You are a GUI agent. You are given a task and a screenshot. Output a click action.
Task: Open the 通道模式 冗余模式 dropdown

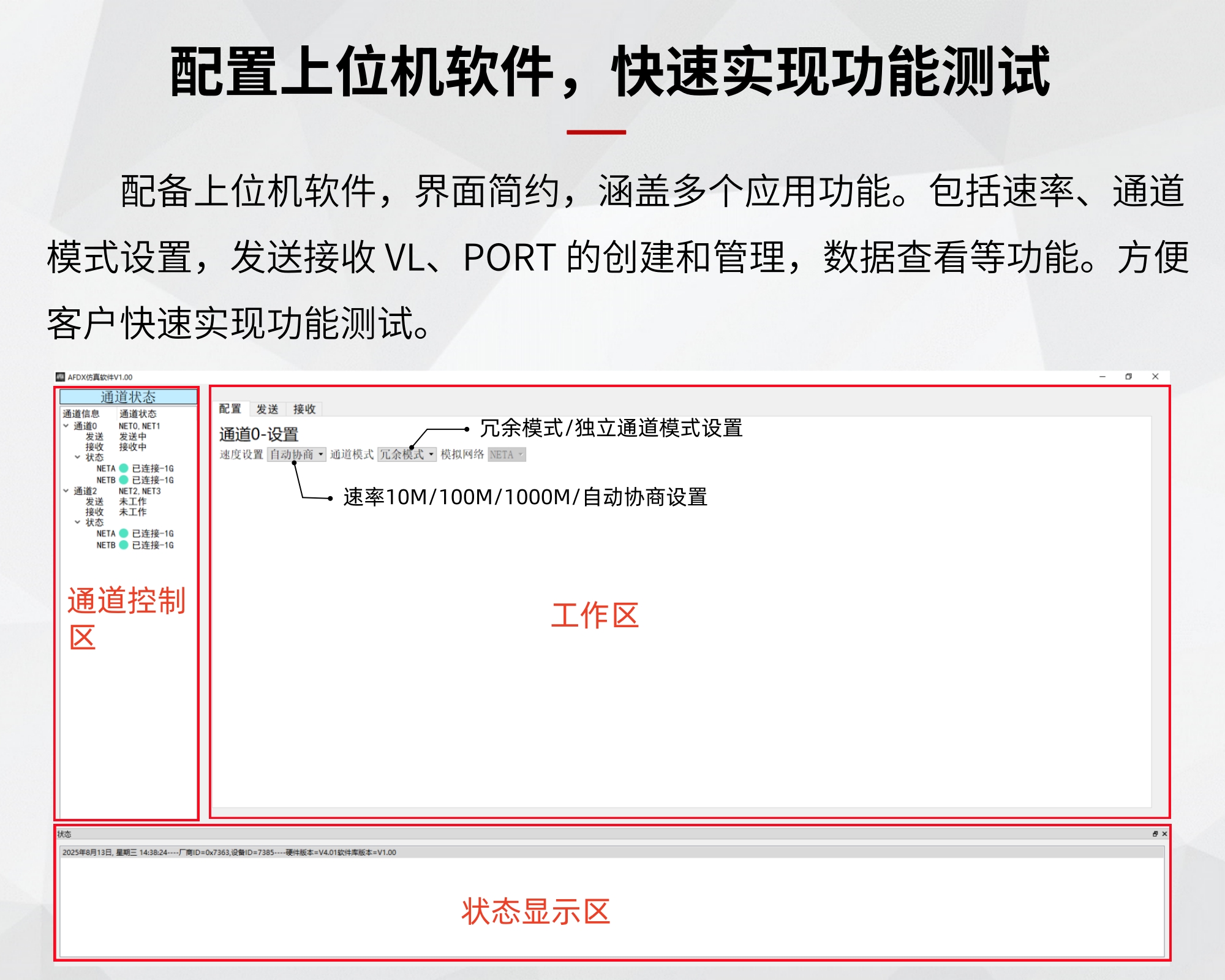click(407, 454)
